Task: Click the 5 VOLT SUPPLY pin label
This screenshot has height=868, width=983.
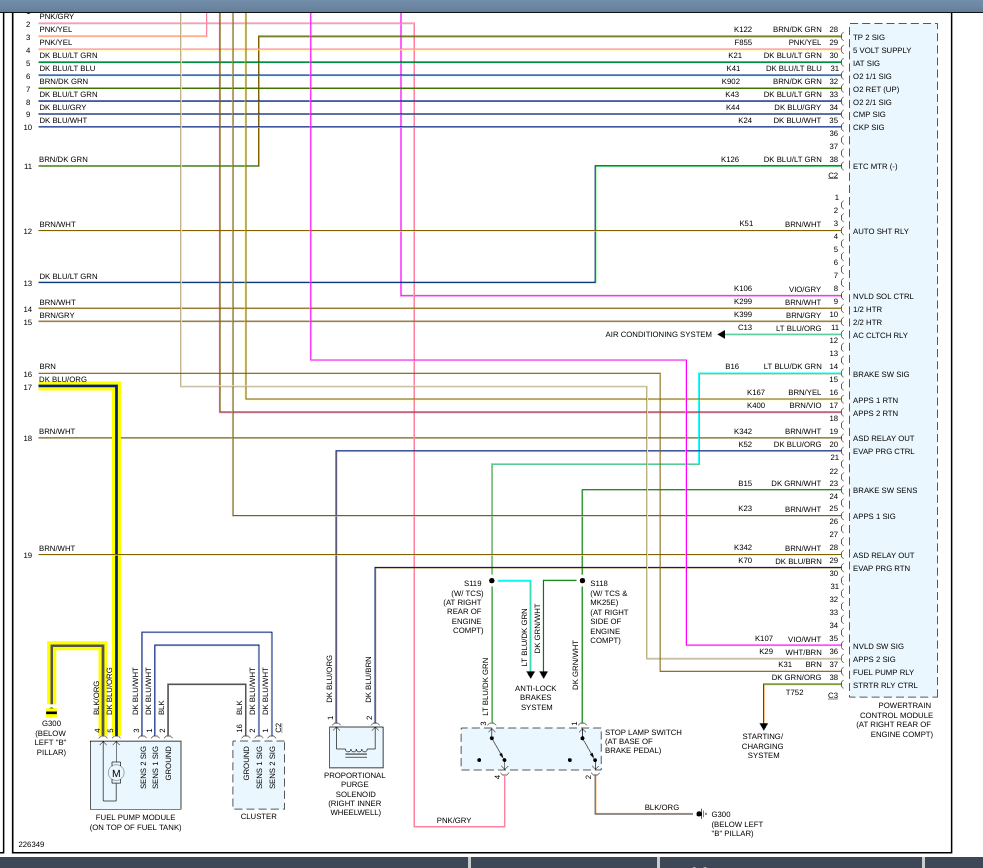Action: (882, 50)
